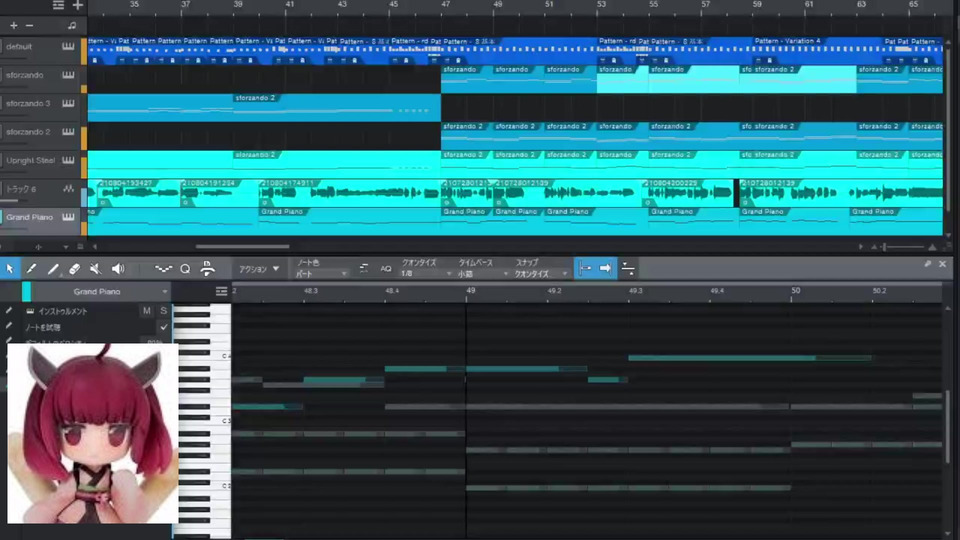The height and width of the screenshot is (540, 960).
Task: Click the macro toolbar icon beside Q
Action: 208,268
